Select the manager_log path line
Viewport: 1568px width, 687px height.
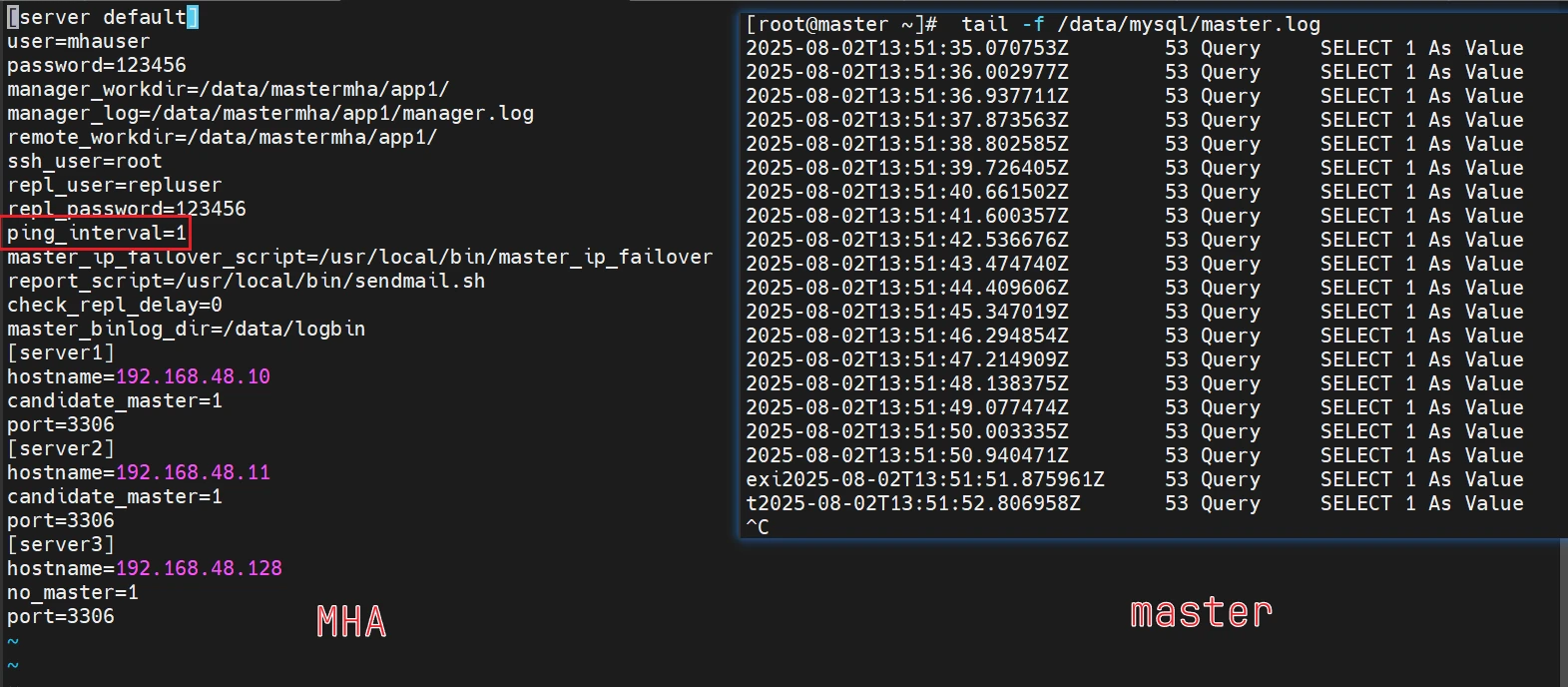(x=269, y=114)
